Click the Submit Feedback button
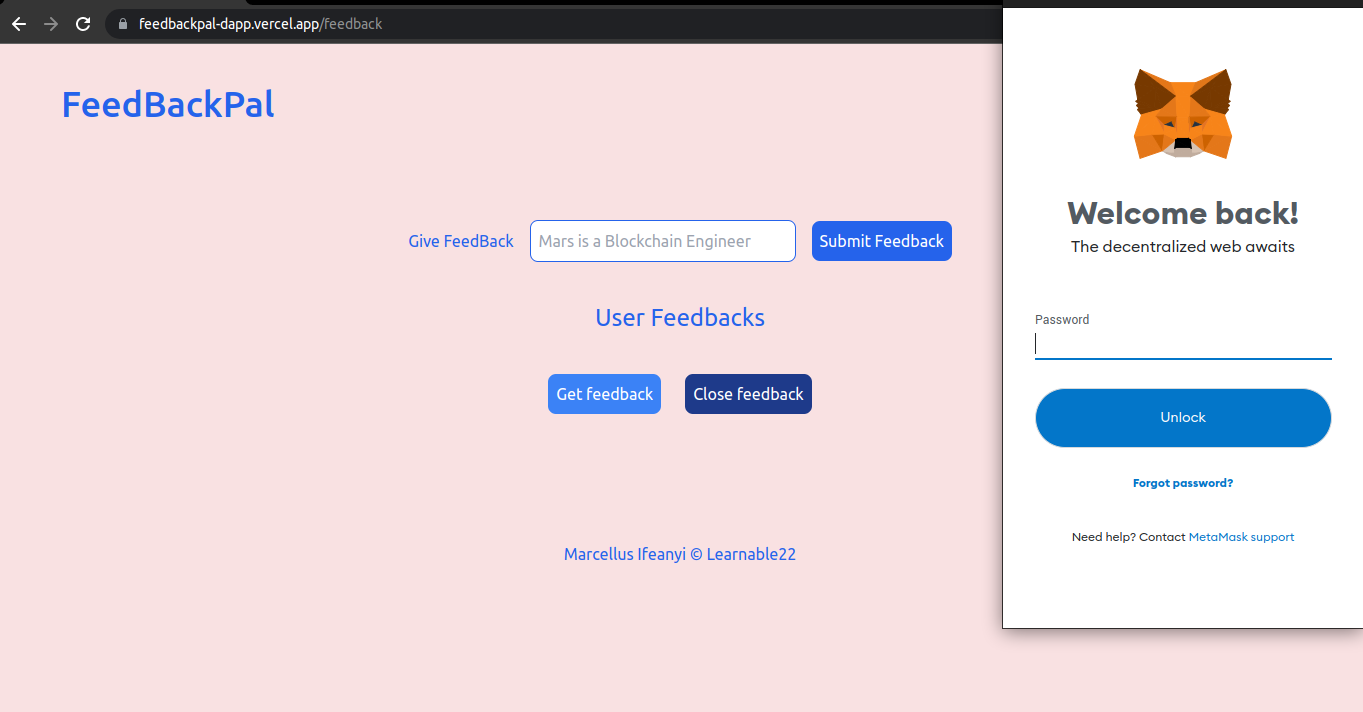This screenshot has width=1363, height=712. point(882,241)
